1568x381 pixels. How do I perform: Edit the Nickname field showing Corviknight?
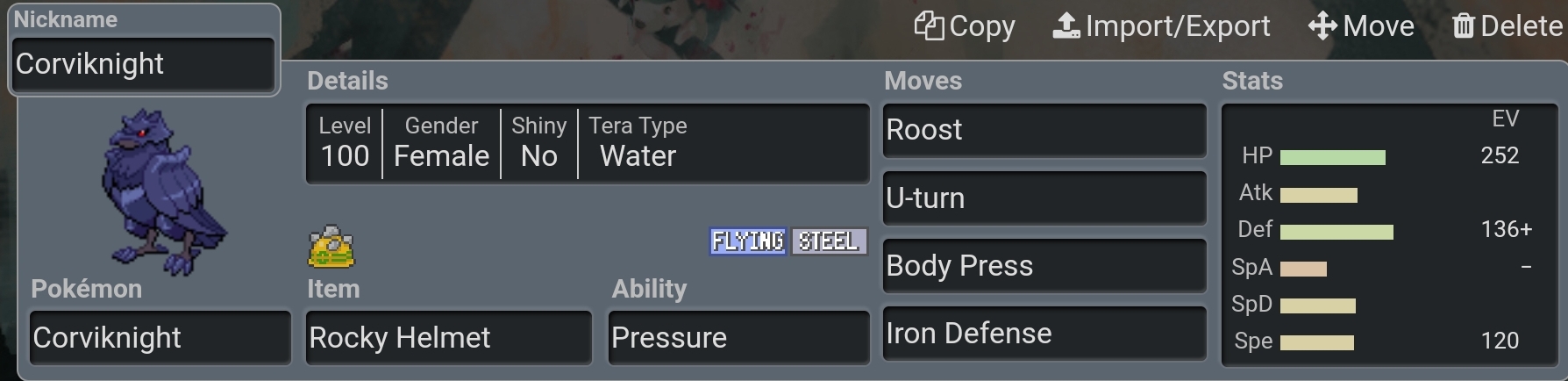point(144,64)
